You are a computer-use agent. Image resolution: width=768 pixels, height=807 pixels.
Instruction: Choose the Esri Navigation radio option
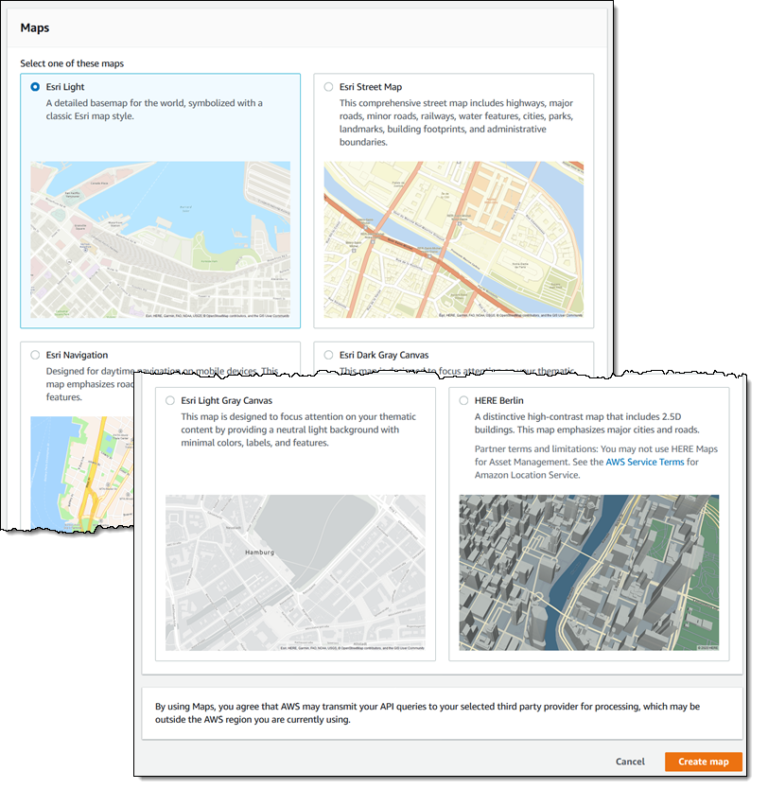[35, 355]
